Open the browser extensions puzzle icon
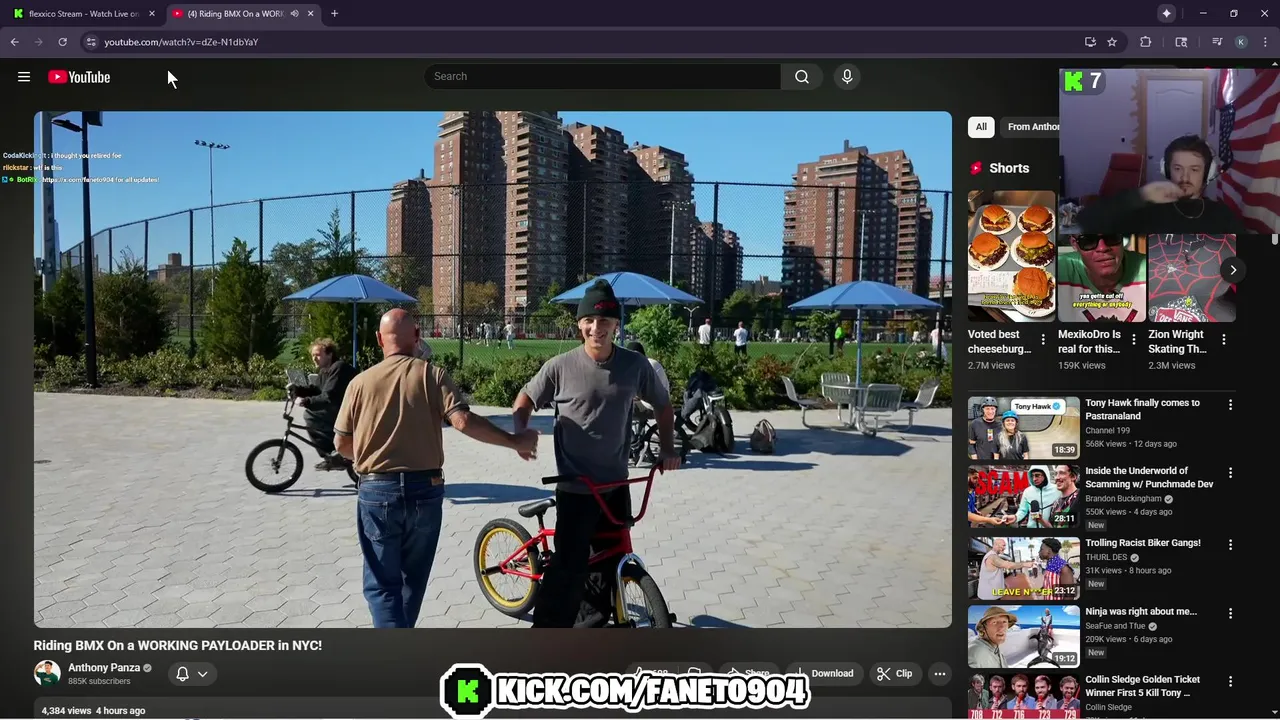1280x720 pixels. tap(1146, 42)
